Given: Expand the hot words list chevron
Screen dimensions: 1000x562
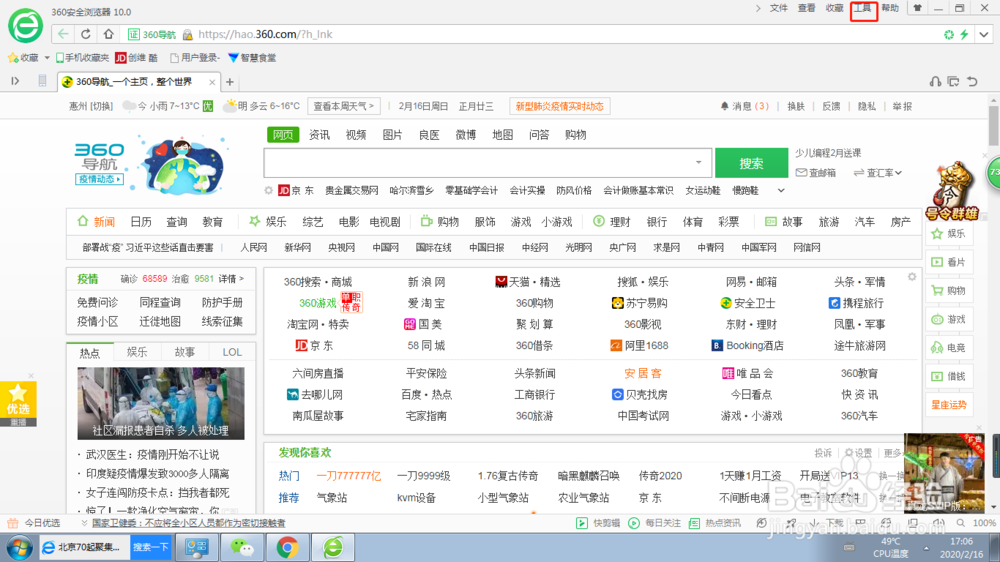Looking at the screenshot, I should click(781, 191).
